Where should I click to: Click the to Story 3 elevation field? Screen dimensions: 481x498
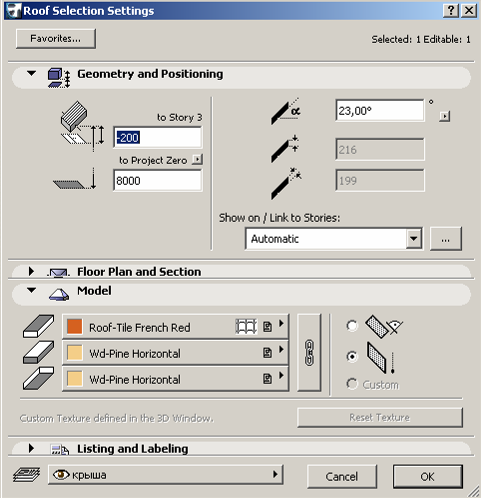[x=157, y=137]
